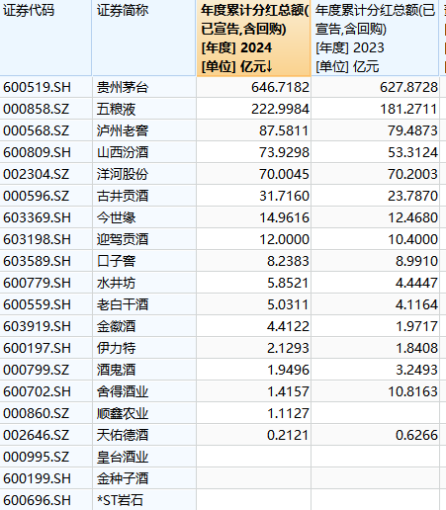Select the 山西汾酒 row name cell
Viewport: 446px width, 510px height.
click(x=144, y=152)
